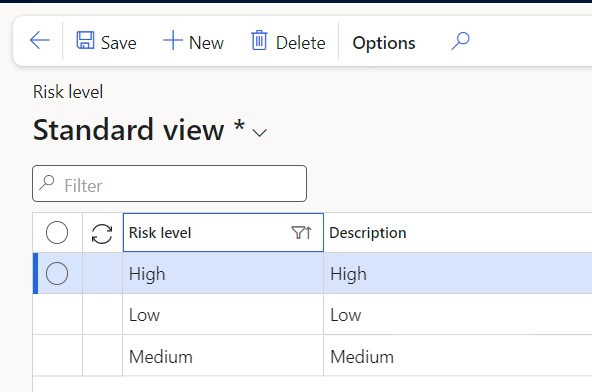Select the Low risk level cell

tap(223, 315)
